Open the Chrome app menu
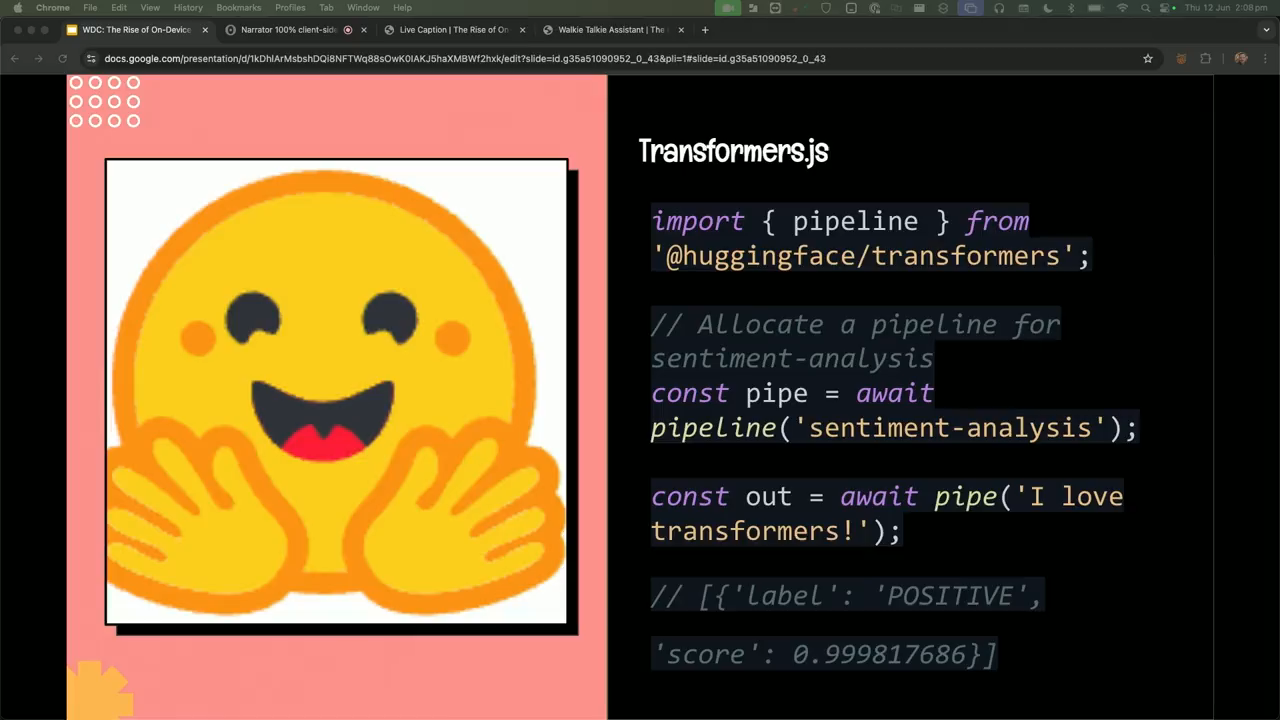Image resolution: width=1280 pixels, height=720 pixels. point(53,8)
